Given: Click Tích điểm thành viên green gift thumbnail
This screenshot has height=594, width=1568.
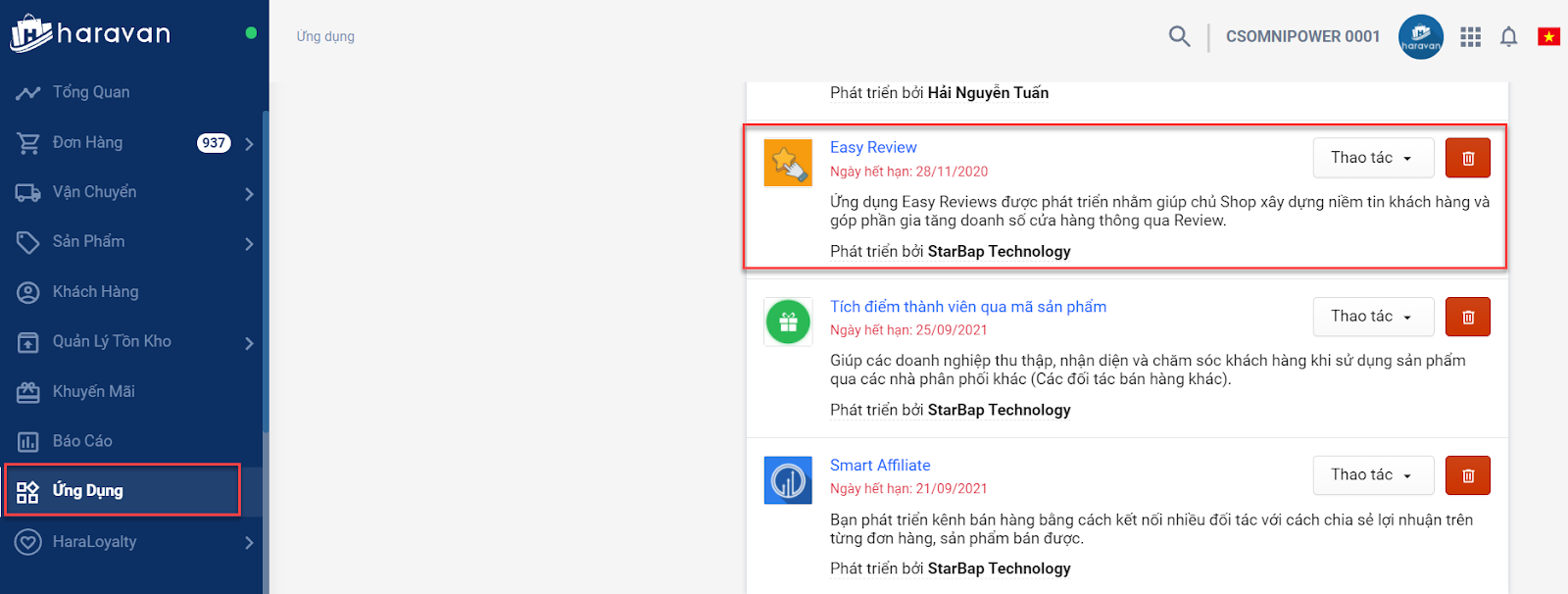Looking at the screenshot, I should (x=788, y=322).
